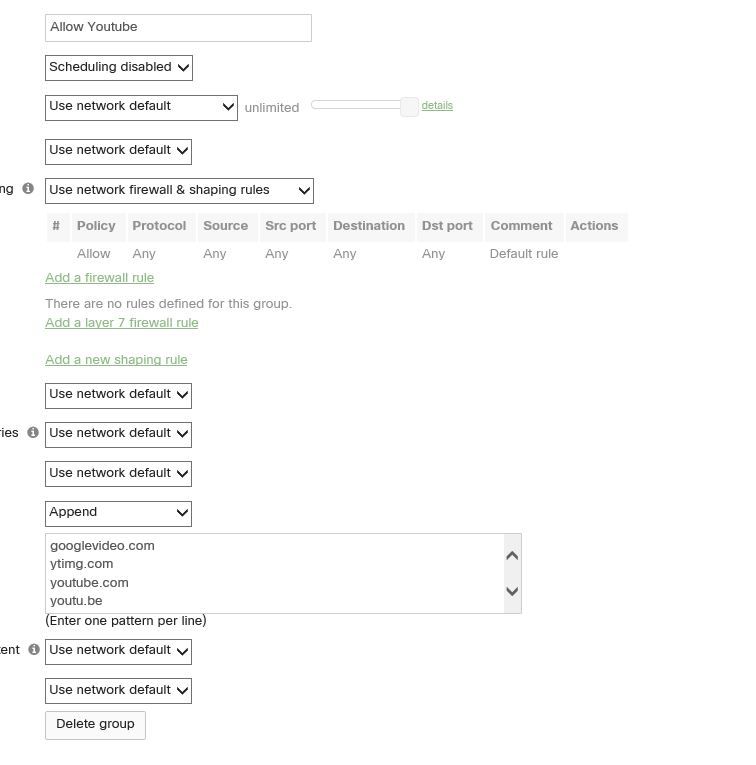Click the bandwidth limit slider handle
Screen dimensions: 756x765
[409, 107]
